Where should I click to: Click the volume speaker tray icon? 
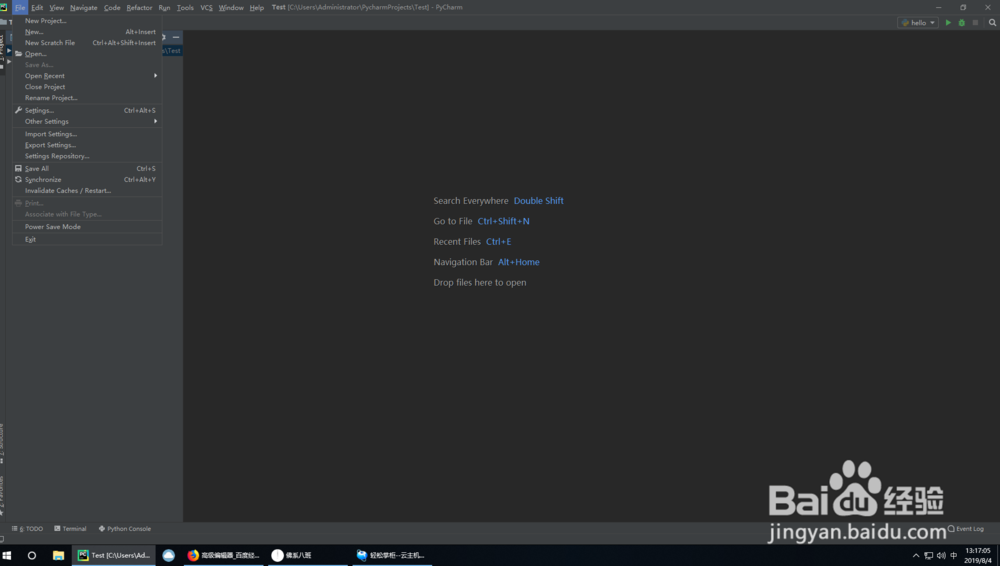(x=941, y=555)
